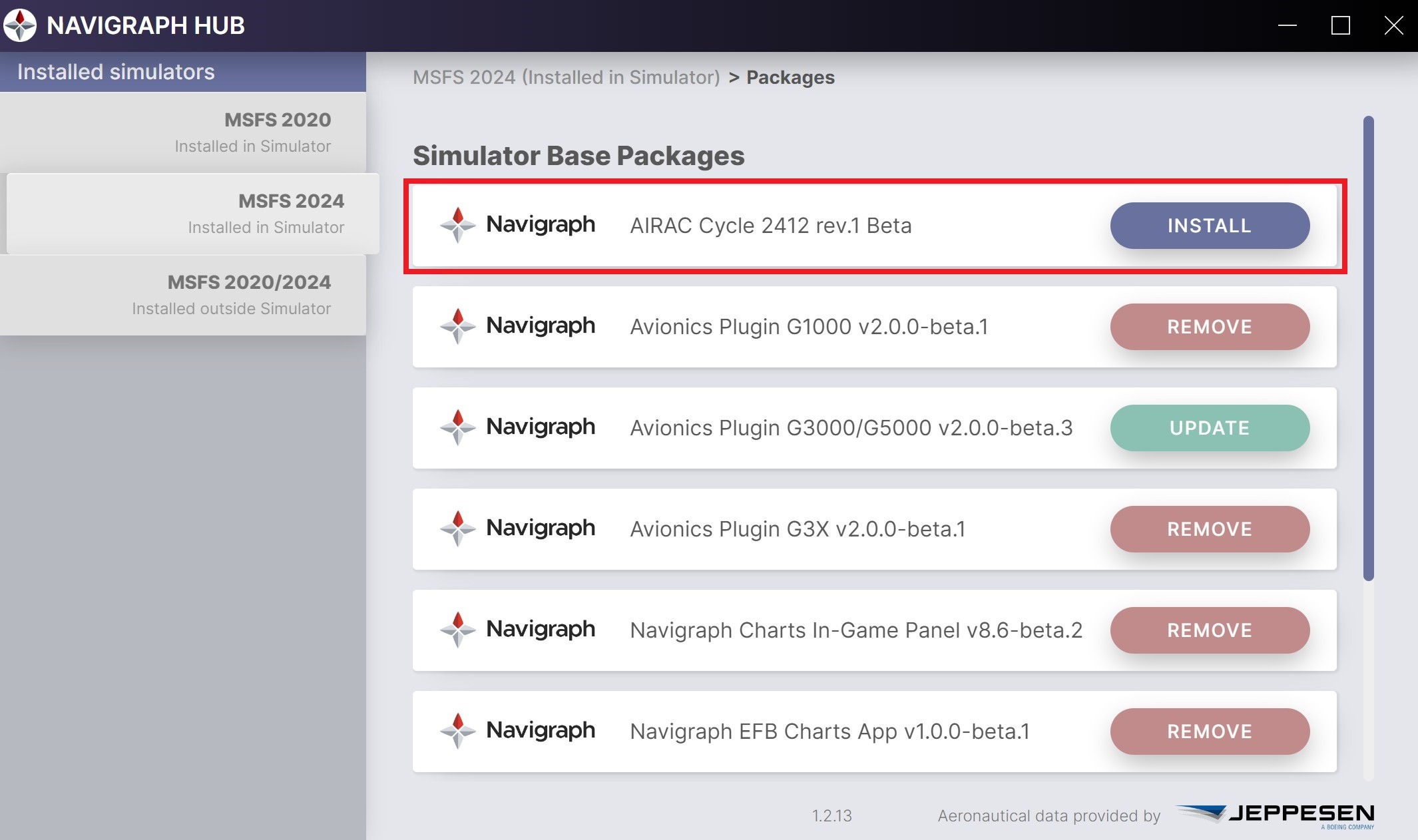Screen dimensions: 1418x840
Task: Click breadcrumb MSFS 2024 (Installed in Simulator)
Action: pyautogui.click(x=567, y=77)
